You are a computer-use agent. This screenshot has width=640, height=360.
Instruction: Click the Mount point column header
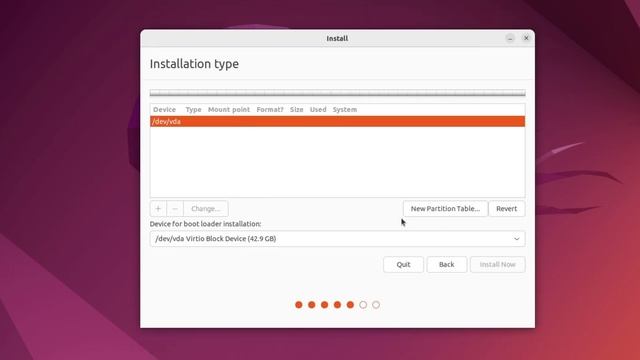click(x=229, y=109)
